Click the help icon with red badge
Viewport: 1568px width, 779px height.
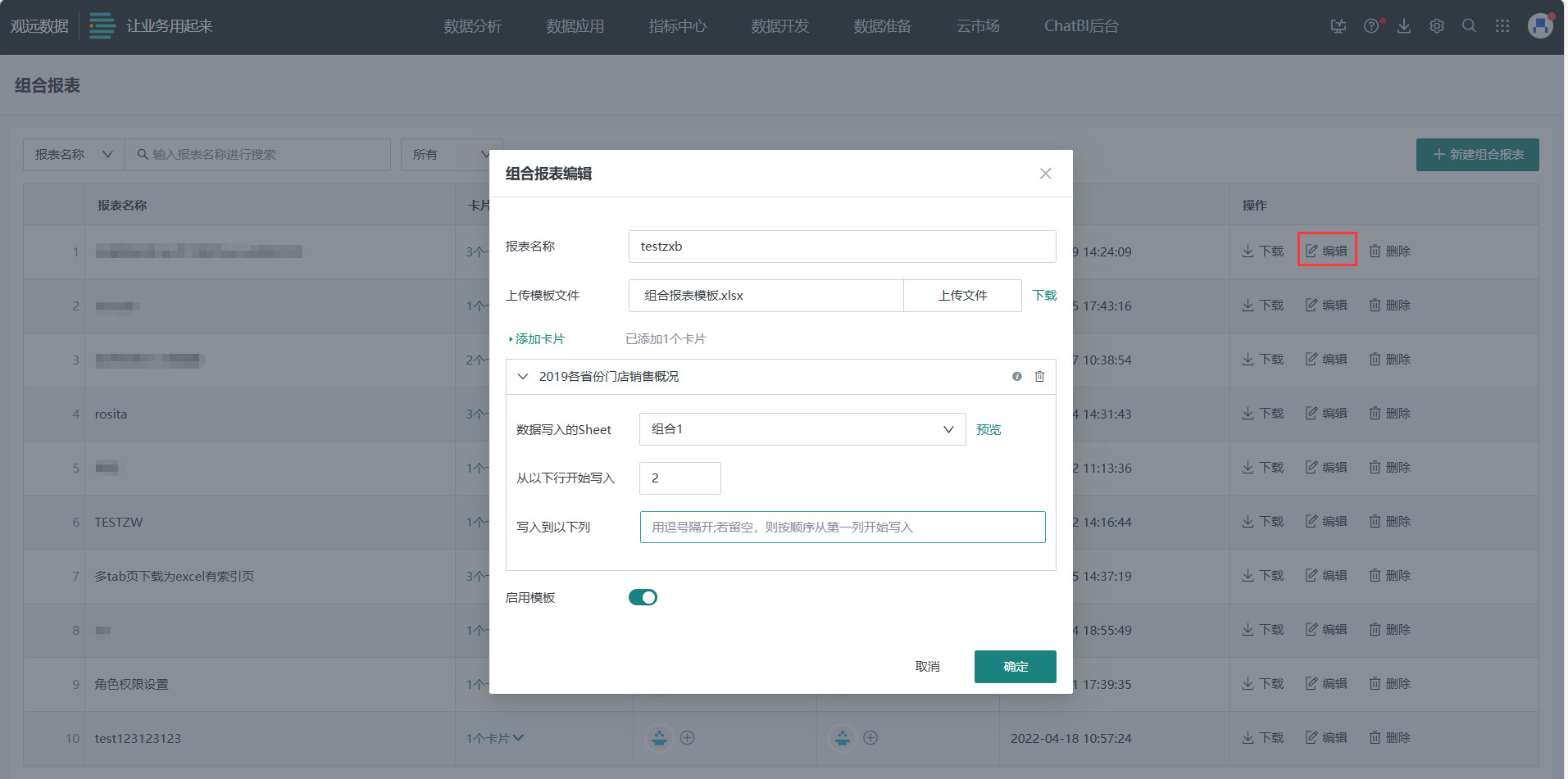1371,25
